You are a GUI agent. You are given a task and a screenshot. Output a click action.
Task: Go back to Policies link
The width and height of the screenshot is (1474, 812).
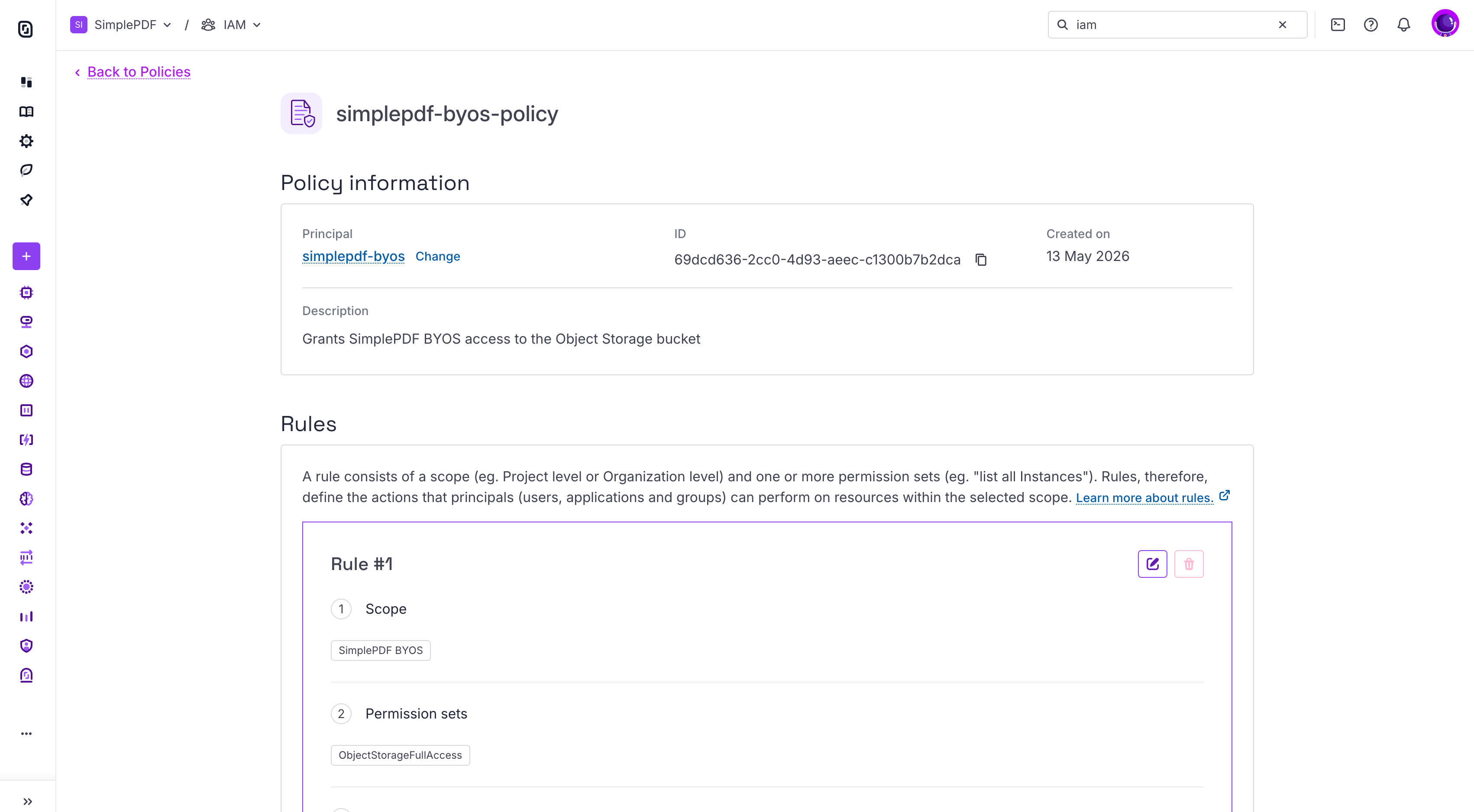point(139,71)
